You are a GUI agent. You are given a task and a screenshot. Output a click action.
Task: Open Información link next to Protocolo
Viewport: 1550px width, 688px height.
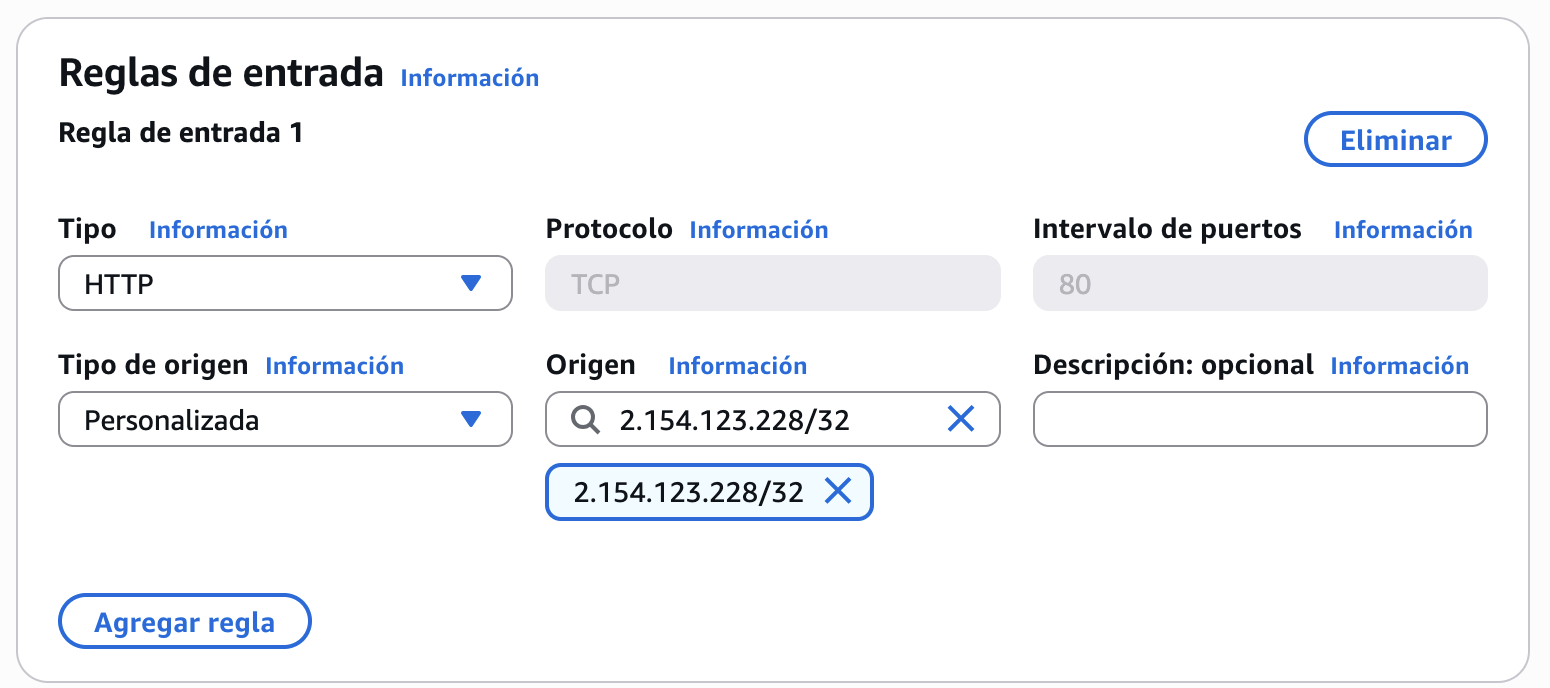click(x=759, y=230)
